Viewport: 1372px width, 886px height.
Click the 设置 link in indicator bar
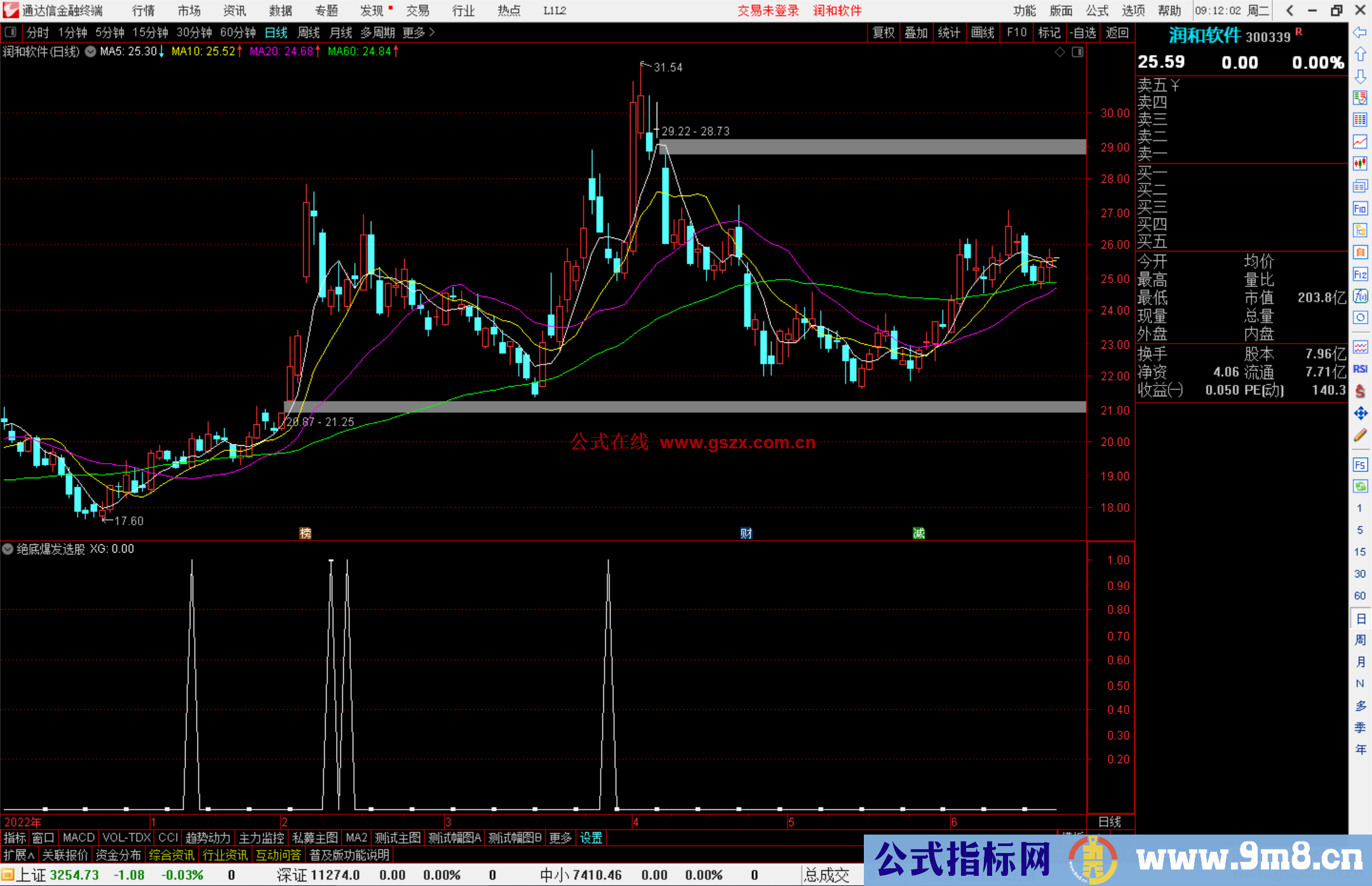point(591,838)
